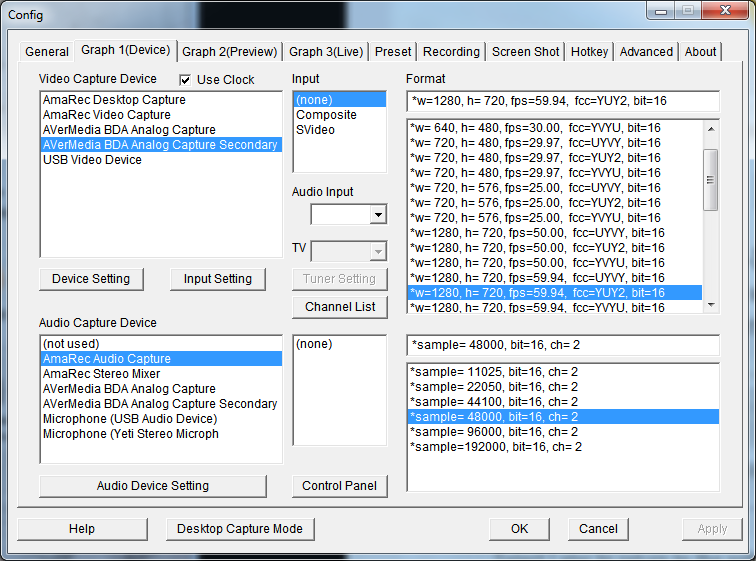
Task: Select AVerMedia BDA Analog Capture Secondary video device
Action: (x=161, y=145)
